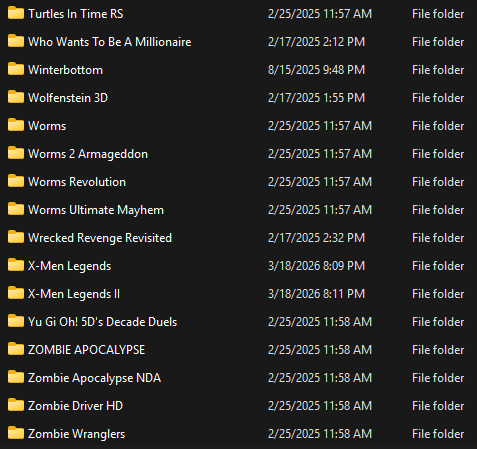This screenshot has width=477, height=449.
Task: Click File folder type in the Zombie Apocalypse NDA row
Action: (438, 378)
